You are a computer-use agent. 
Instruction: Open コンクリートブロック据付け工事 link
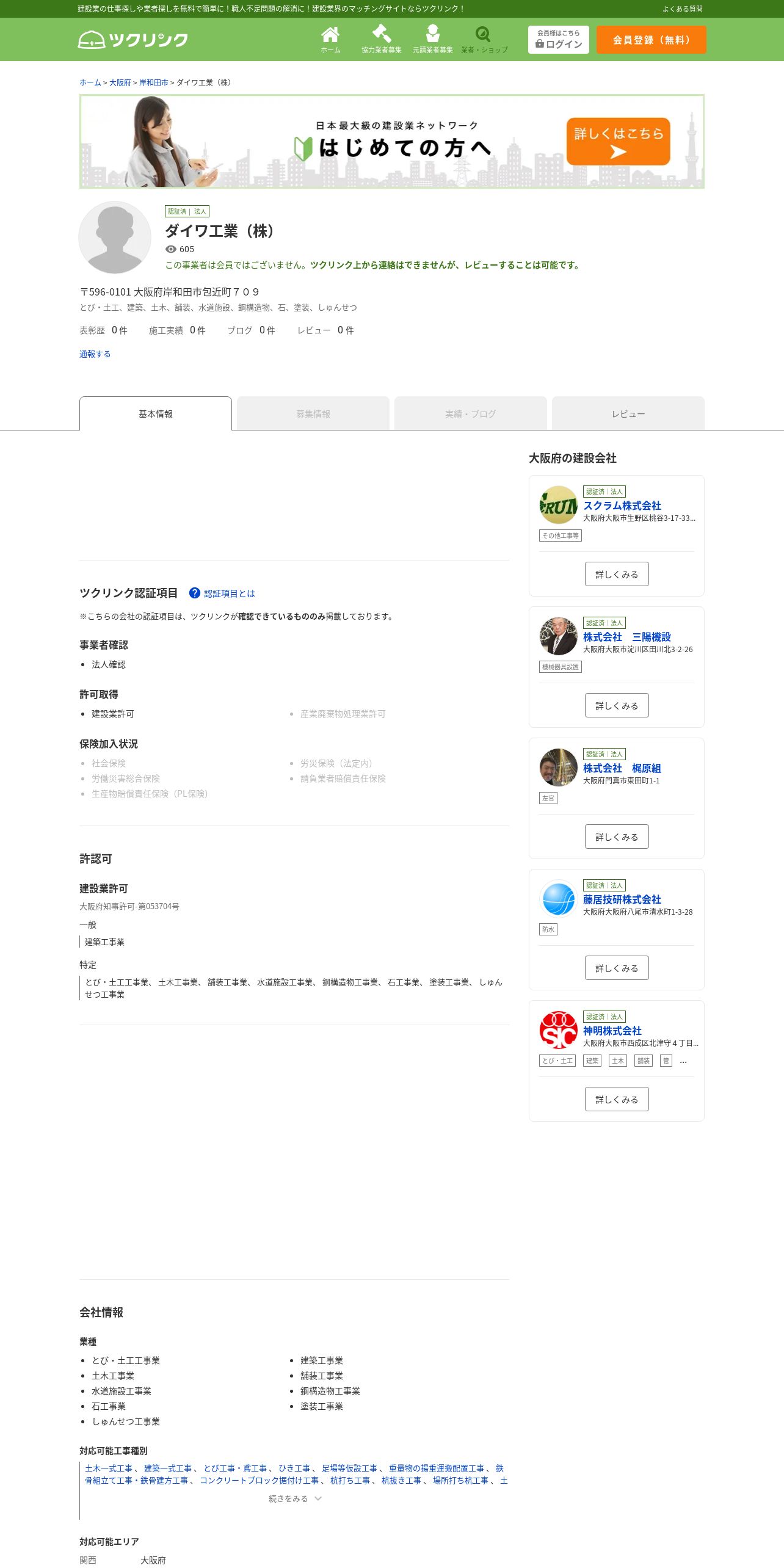point(260,1481)
